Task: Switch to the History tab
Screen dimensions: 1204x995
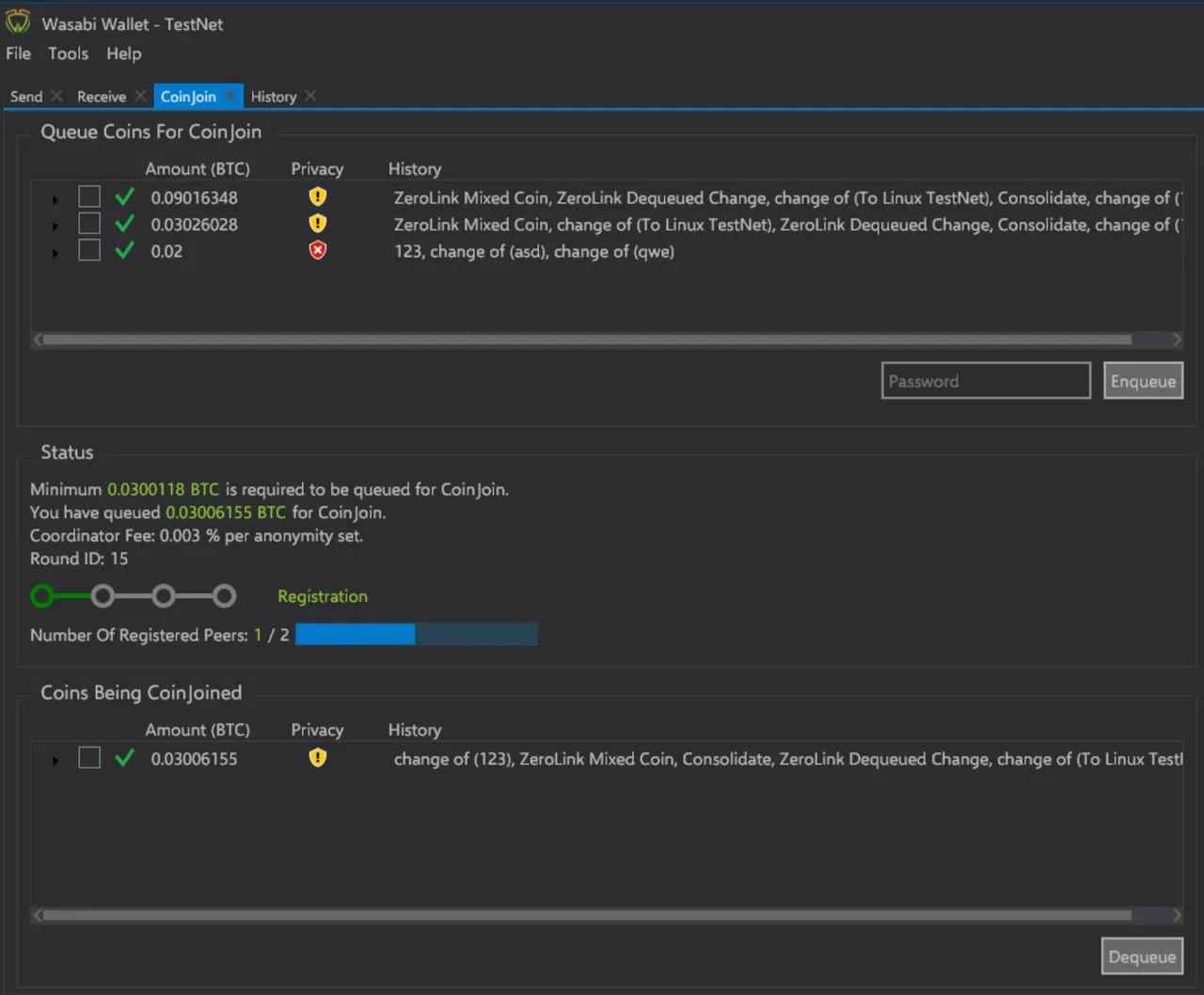Action: pos(274,97)
